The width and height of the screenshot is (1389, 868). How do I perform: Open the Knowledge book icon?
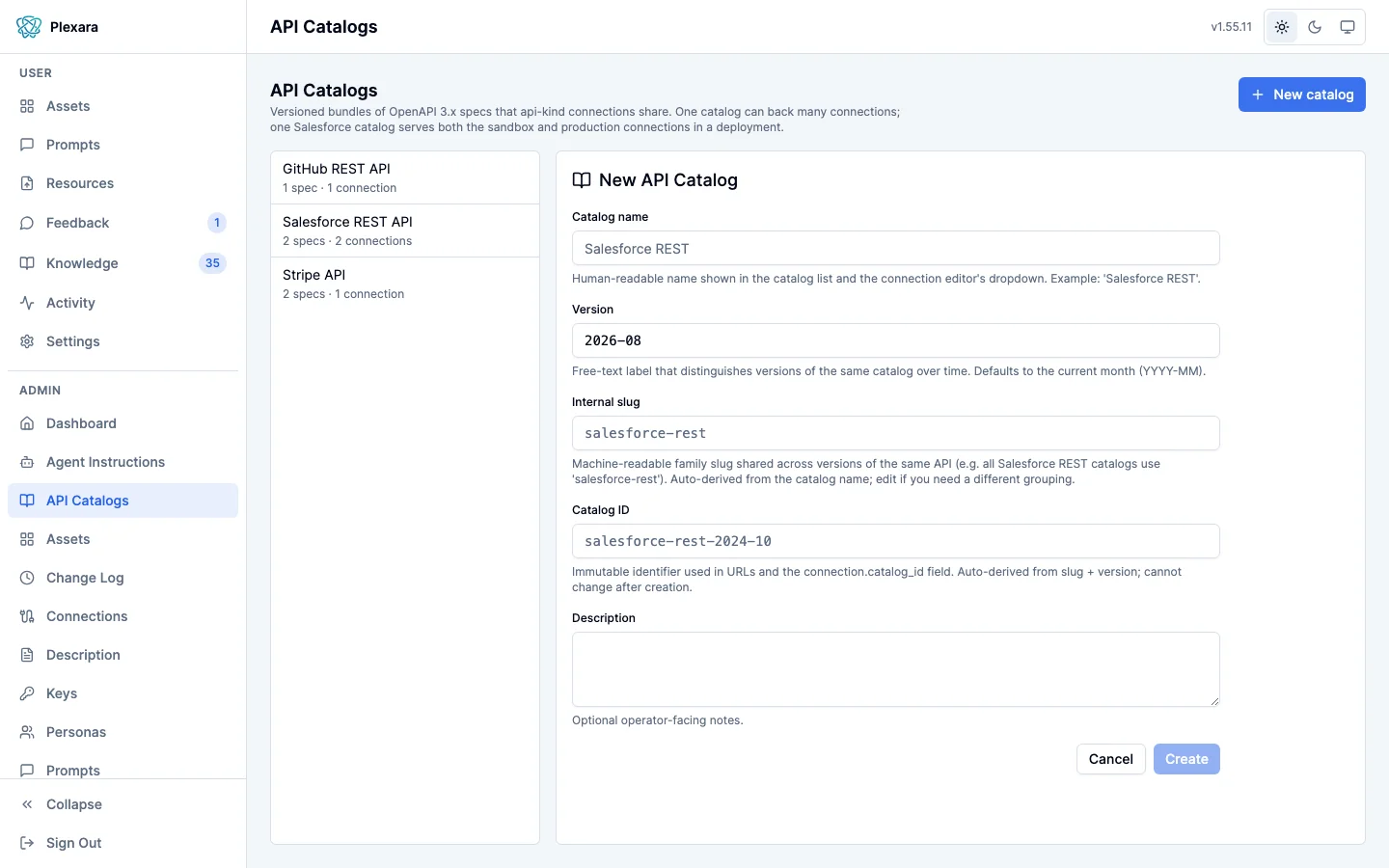pos(27,263)
